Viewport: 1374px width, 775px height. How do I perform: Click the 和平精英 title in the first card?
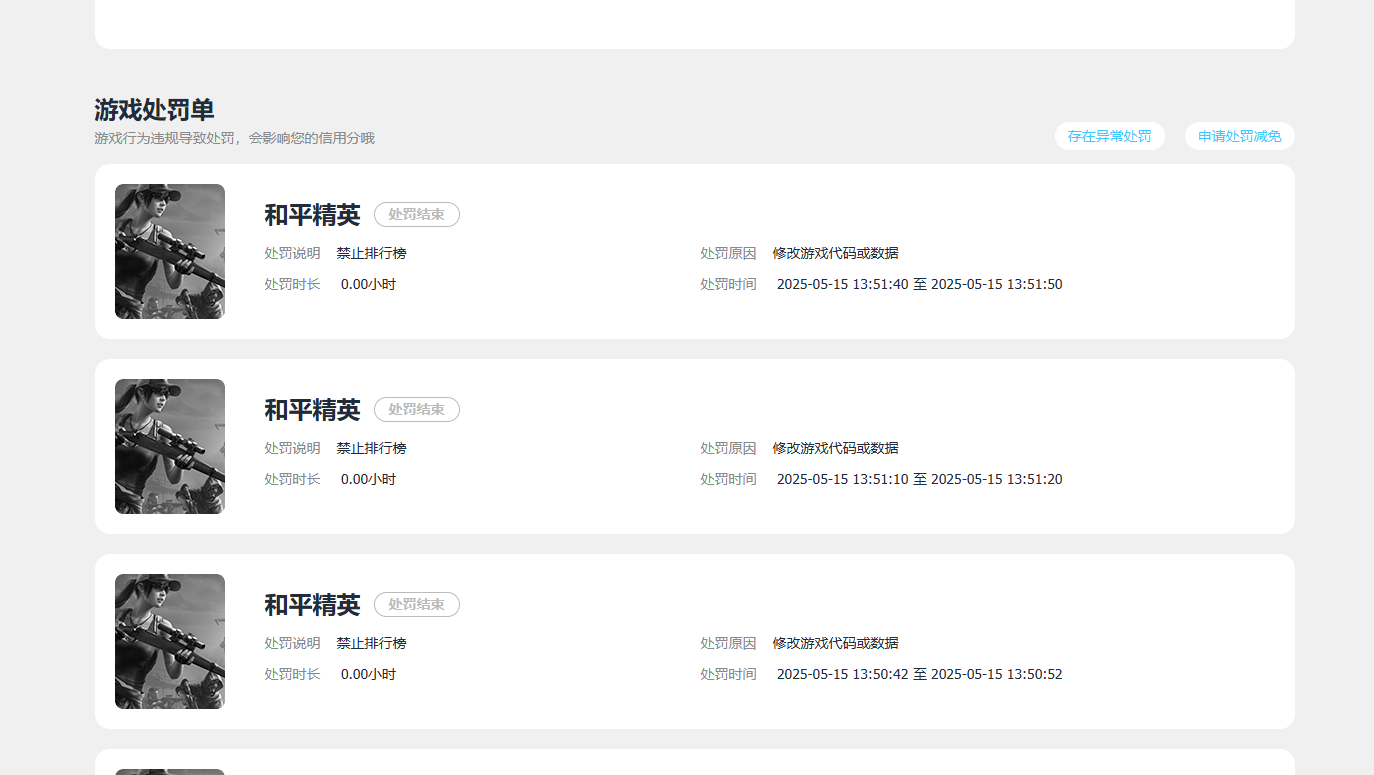(x=312, y=215)
